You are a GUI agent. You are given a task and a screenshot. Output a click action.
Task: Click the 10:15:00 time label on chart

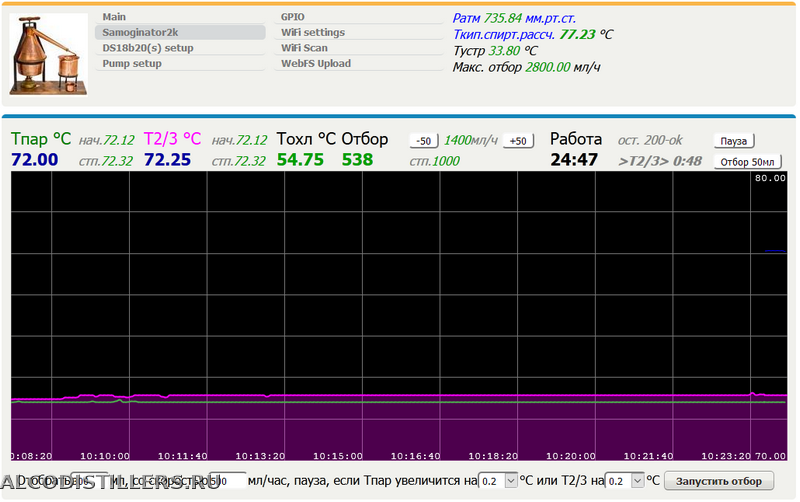[x=338, y=456]
